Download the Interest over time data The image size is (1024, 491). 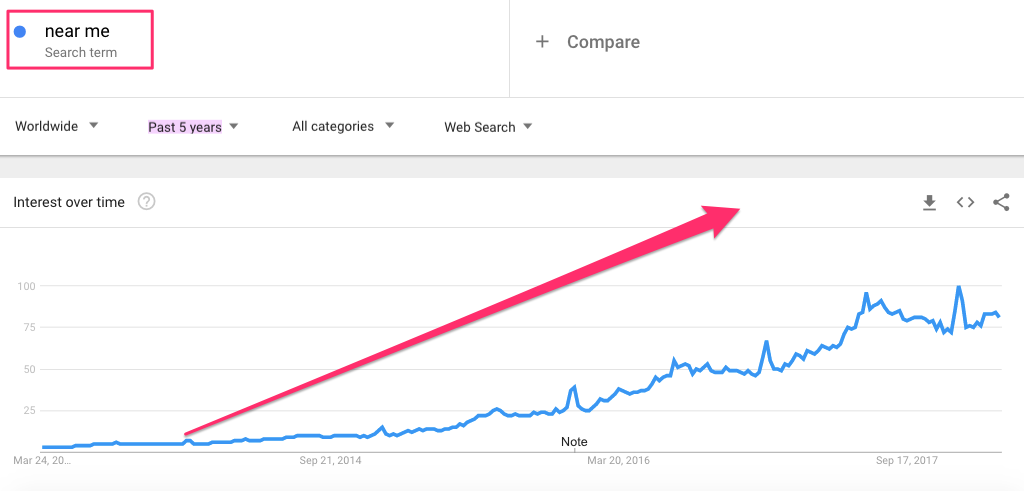point(929,203)
